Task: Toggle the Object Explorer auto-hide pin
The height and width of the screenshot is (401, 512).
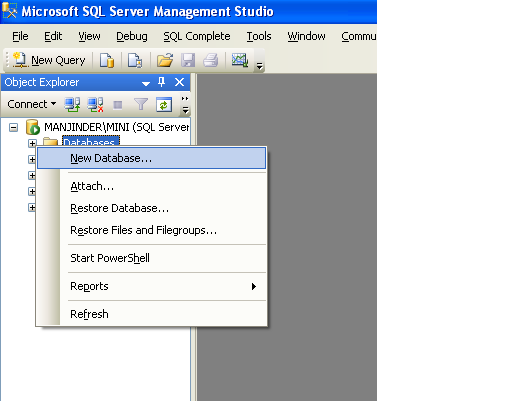Action: click(162, 82)
